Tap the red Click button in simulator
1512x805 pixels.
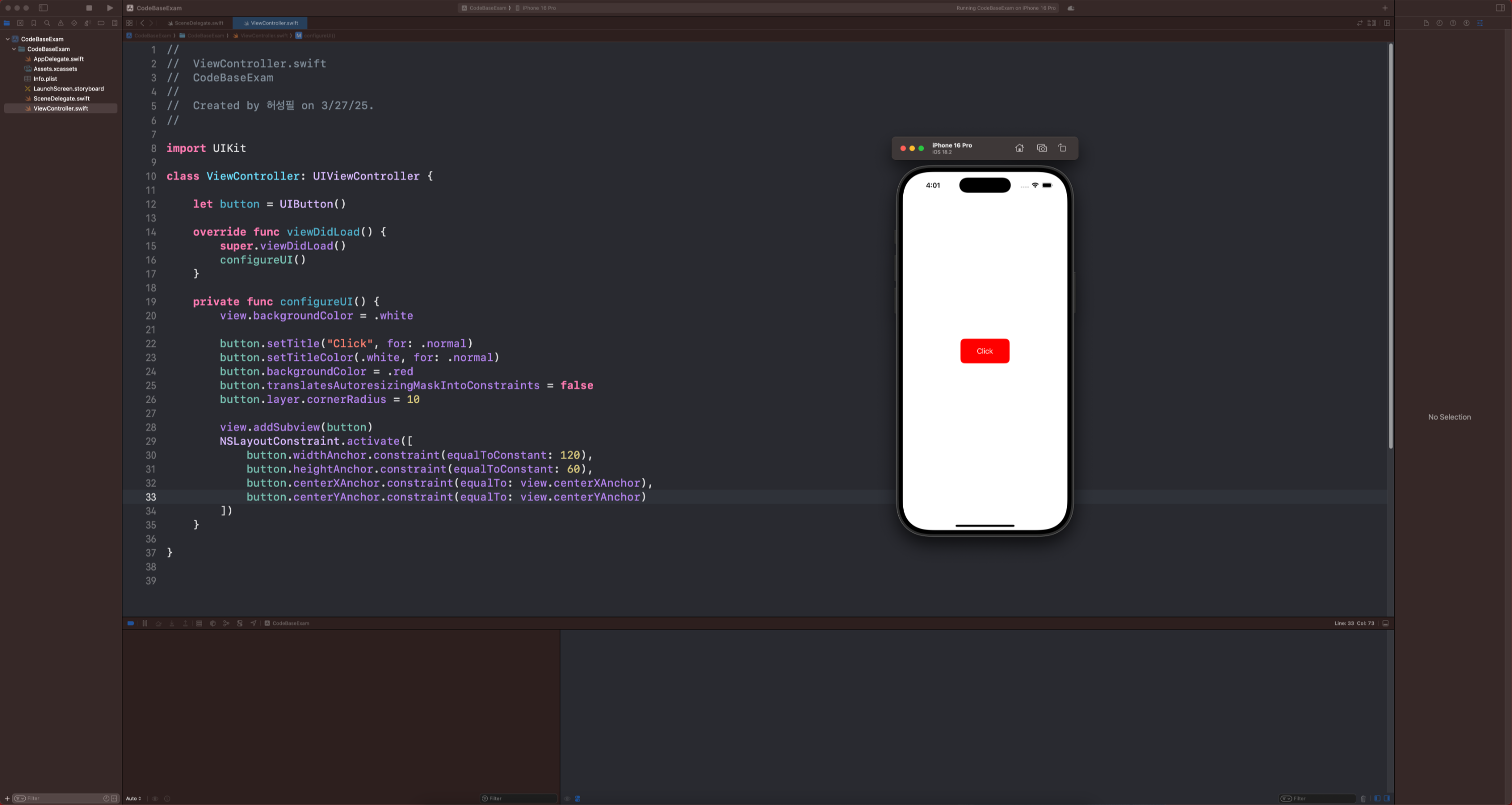[985, 351]
